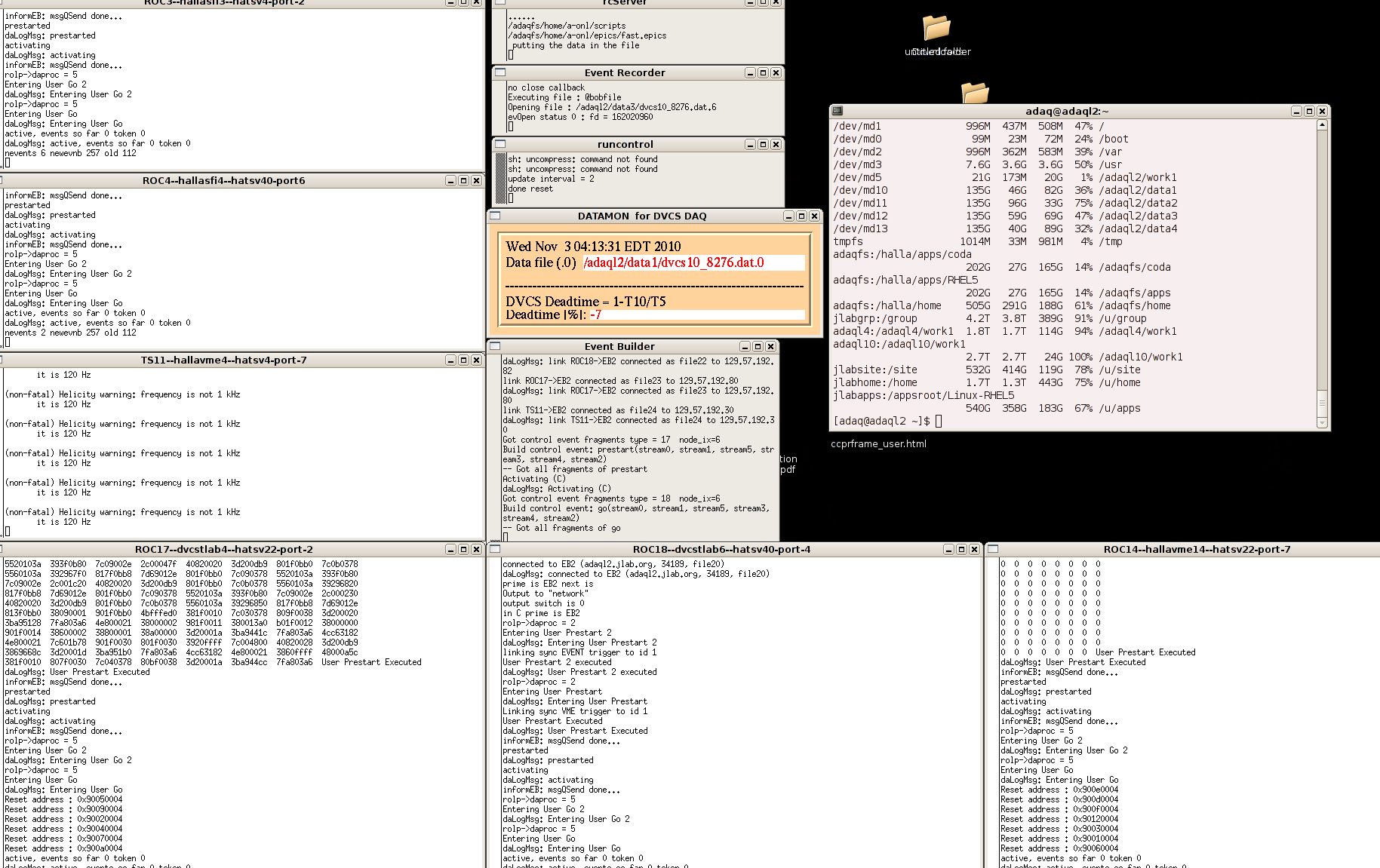Maximize the ROC4--hallasfi4 window
The height and width of the screenshot is (868, 1380).
click(463, 180)
